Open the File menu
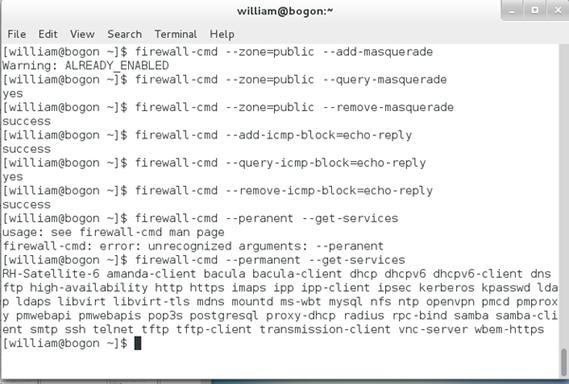Image resolution: width=569 pixels, height=384 pixels. (17, 34)
